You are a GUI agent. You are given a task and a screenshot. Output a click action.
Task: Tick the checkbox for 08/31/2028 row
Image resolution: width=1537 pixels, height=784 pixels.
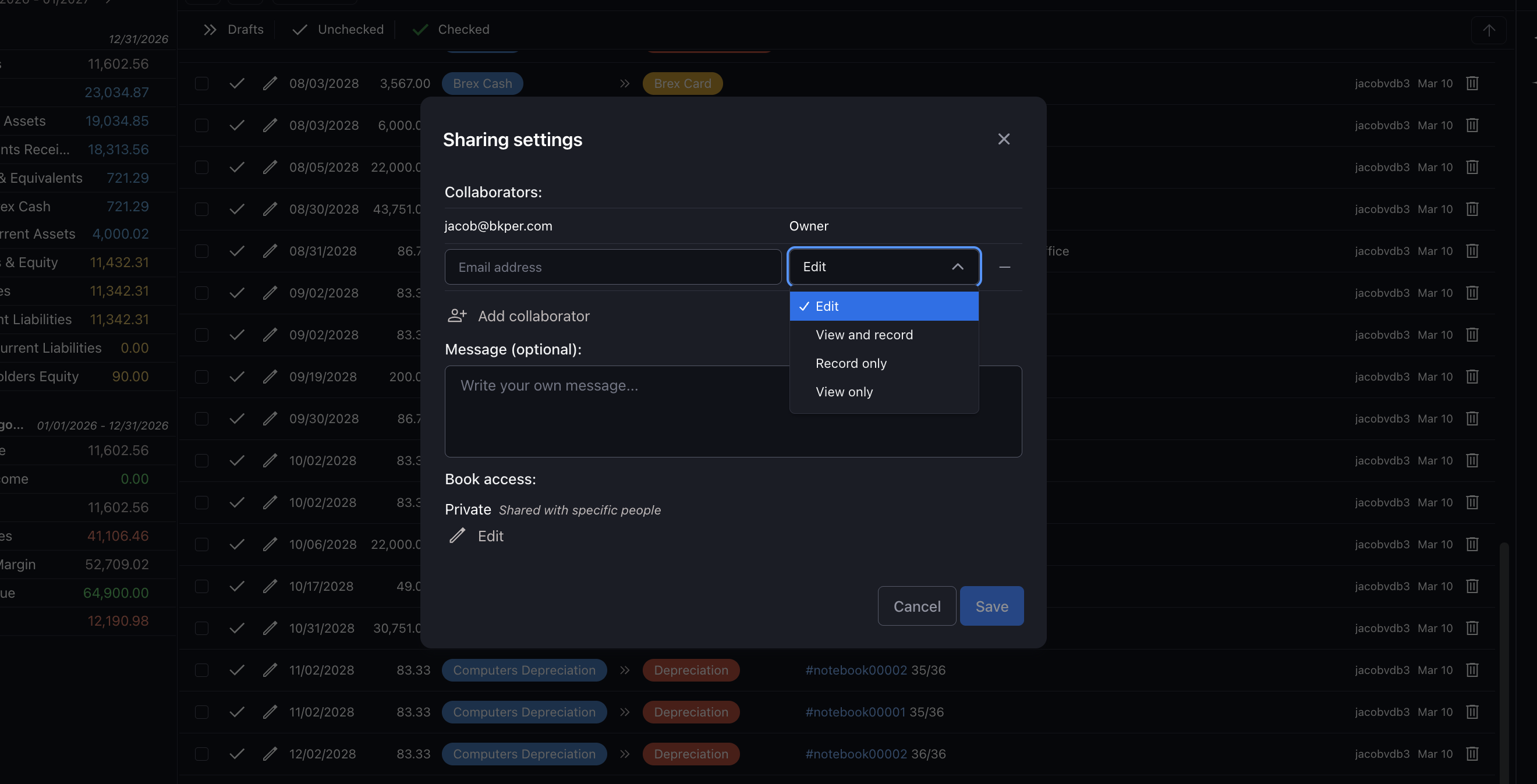(201, 251)
